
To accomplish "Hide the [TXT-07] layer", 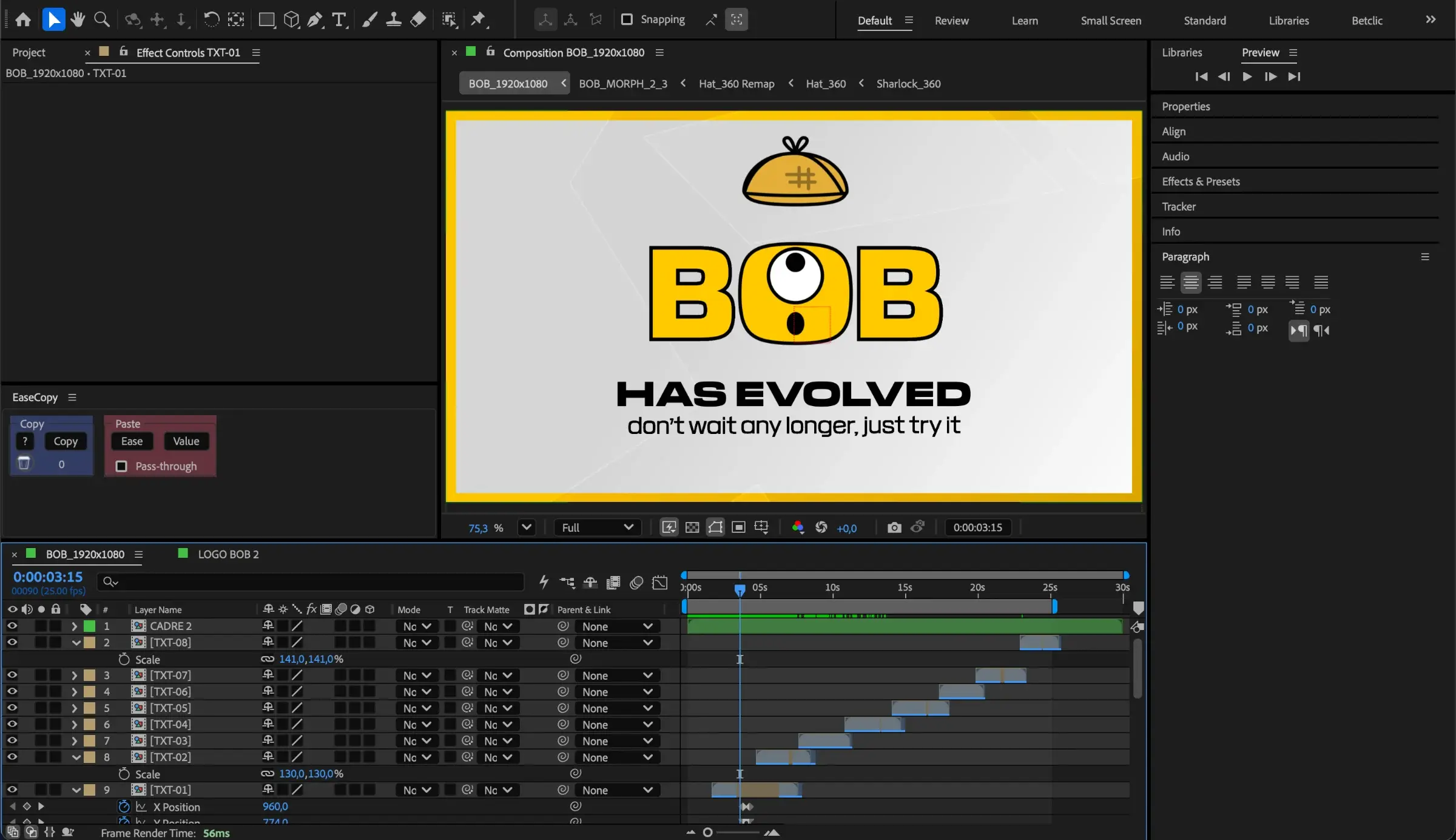I will click(x=12, y=675).
